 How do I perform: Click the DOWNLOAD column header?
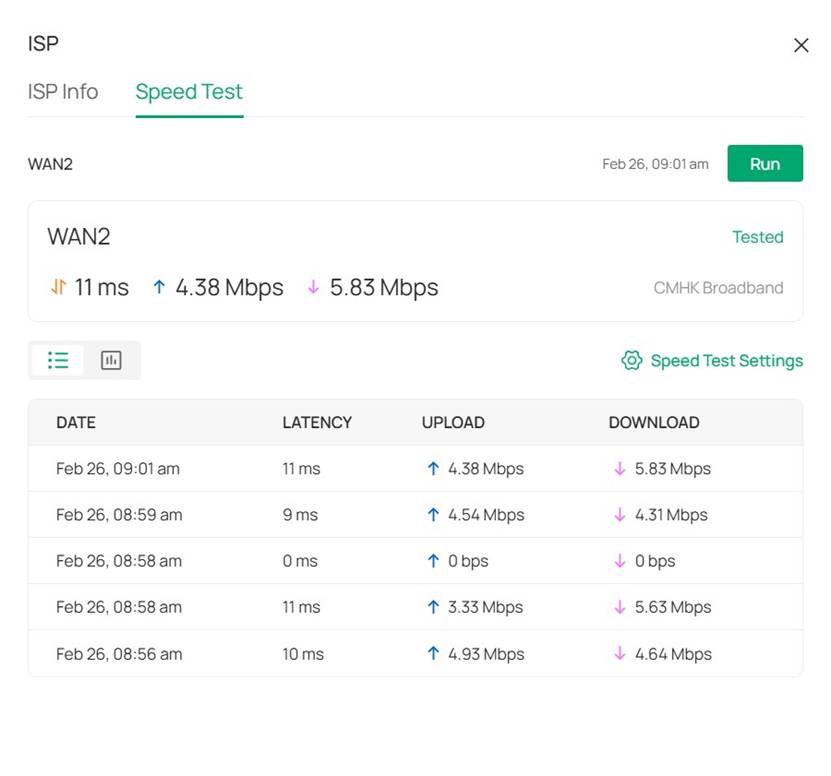point(654,422)
